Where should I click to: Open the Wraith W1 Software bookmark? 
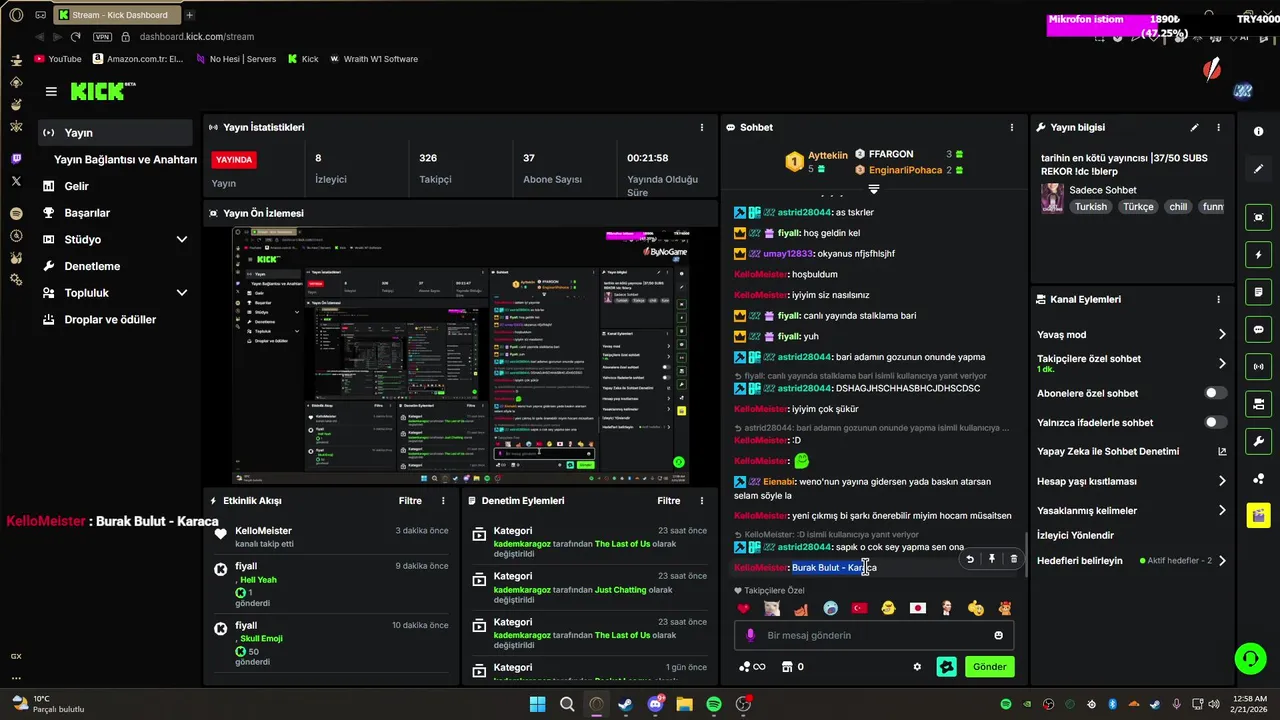coord(373,59)
